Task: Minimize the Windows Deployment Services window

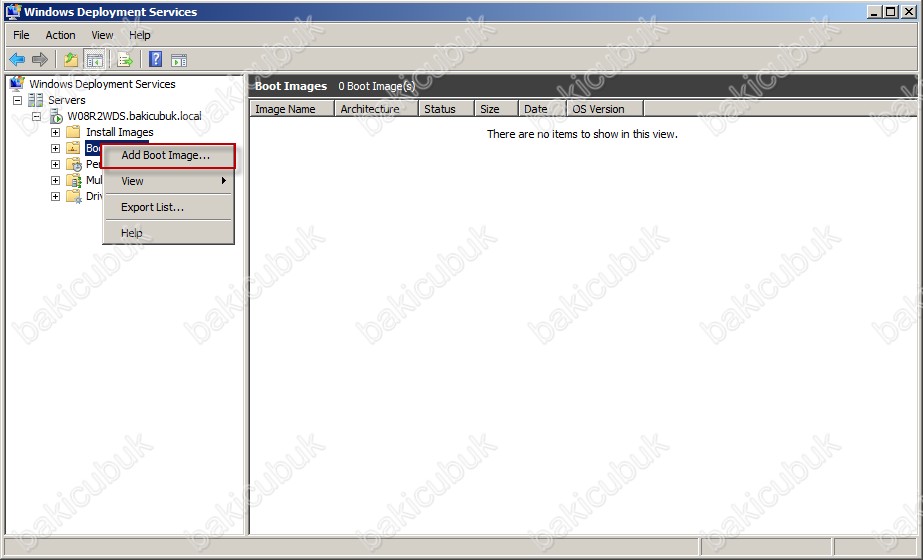Action: coord(874,12)
